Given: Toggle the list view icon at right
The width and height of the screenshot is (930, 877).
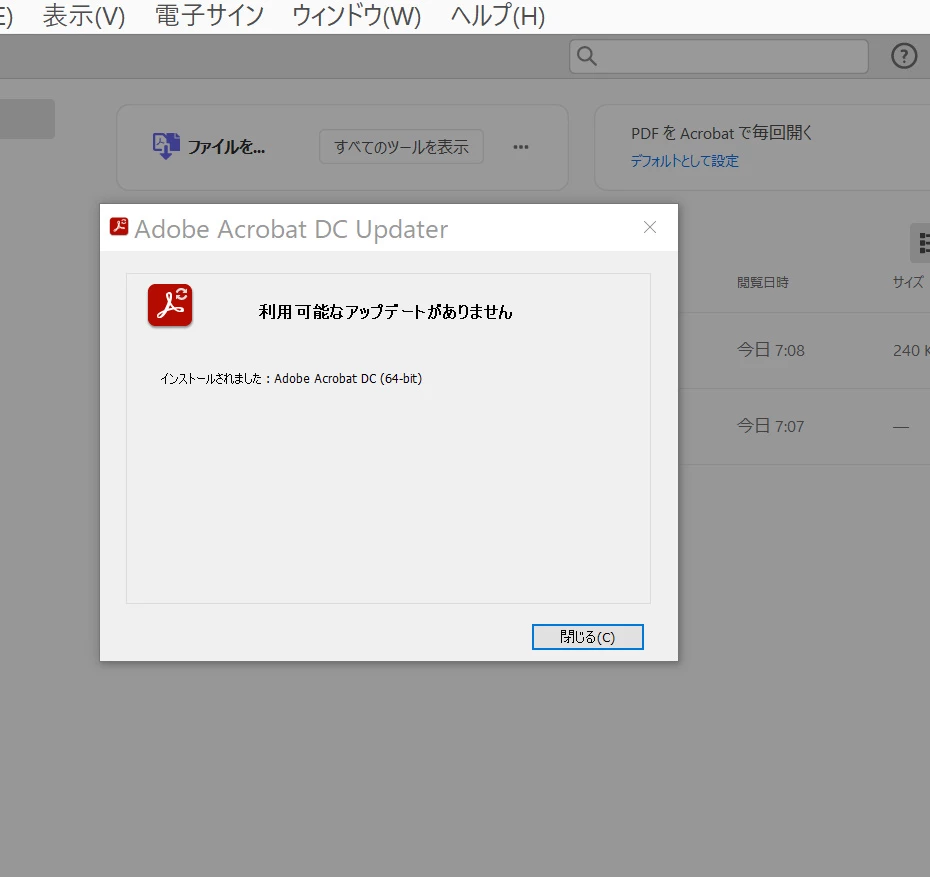Looking at the screenshot, I should [922, 243].
